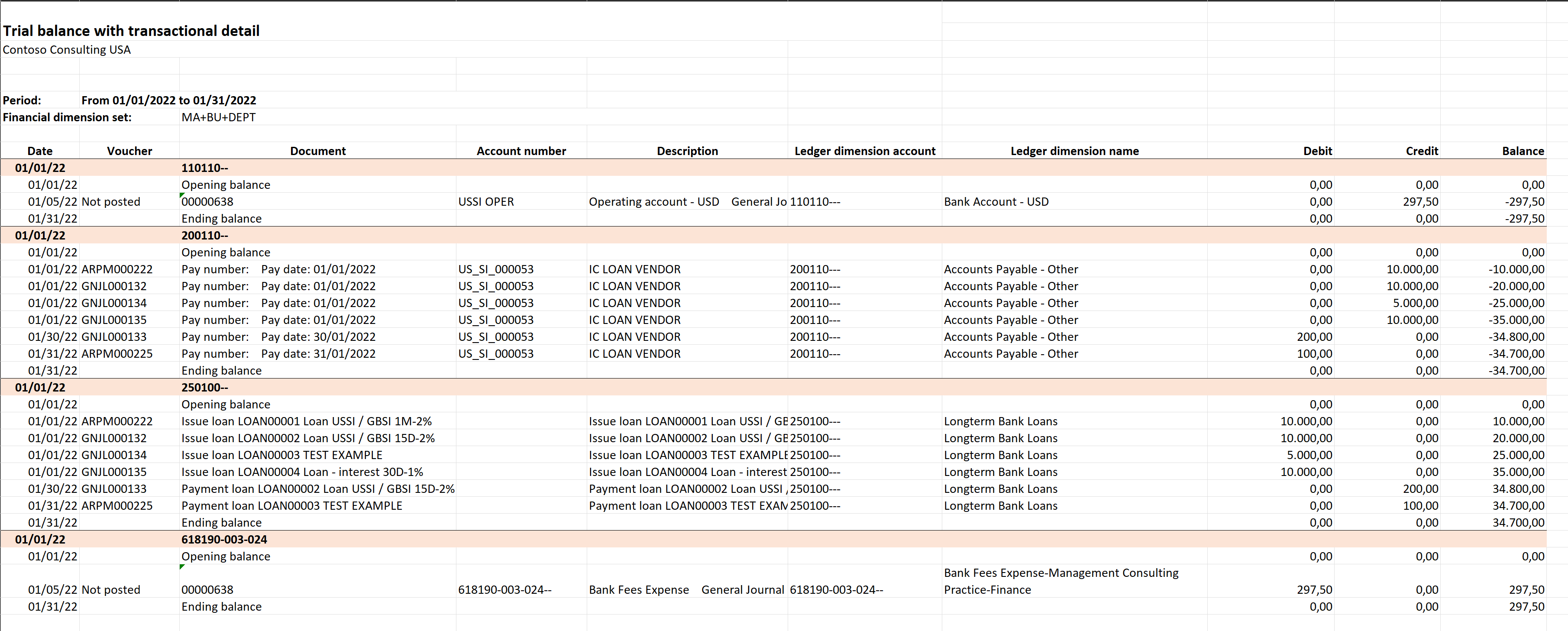Select the balance '25.000,00'
The image size is (1568, 631).
[x=1518, y=455]
